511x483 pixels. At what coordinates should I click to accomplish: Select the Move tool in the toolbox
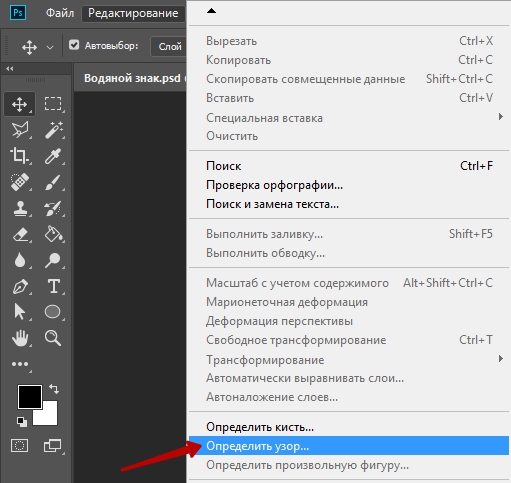point(20,104)
